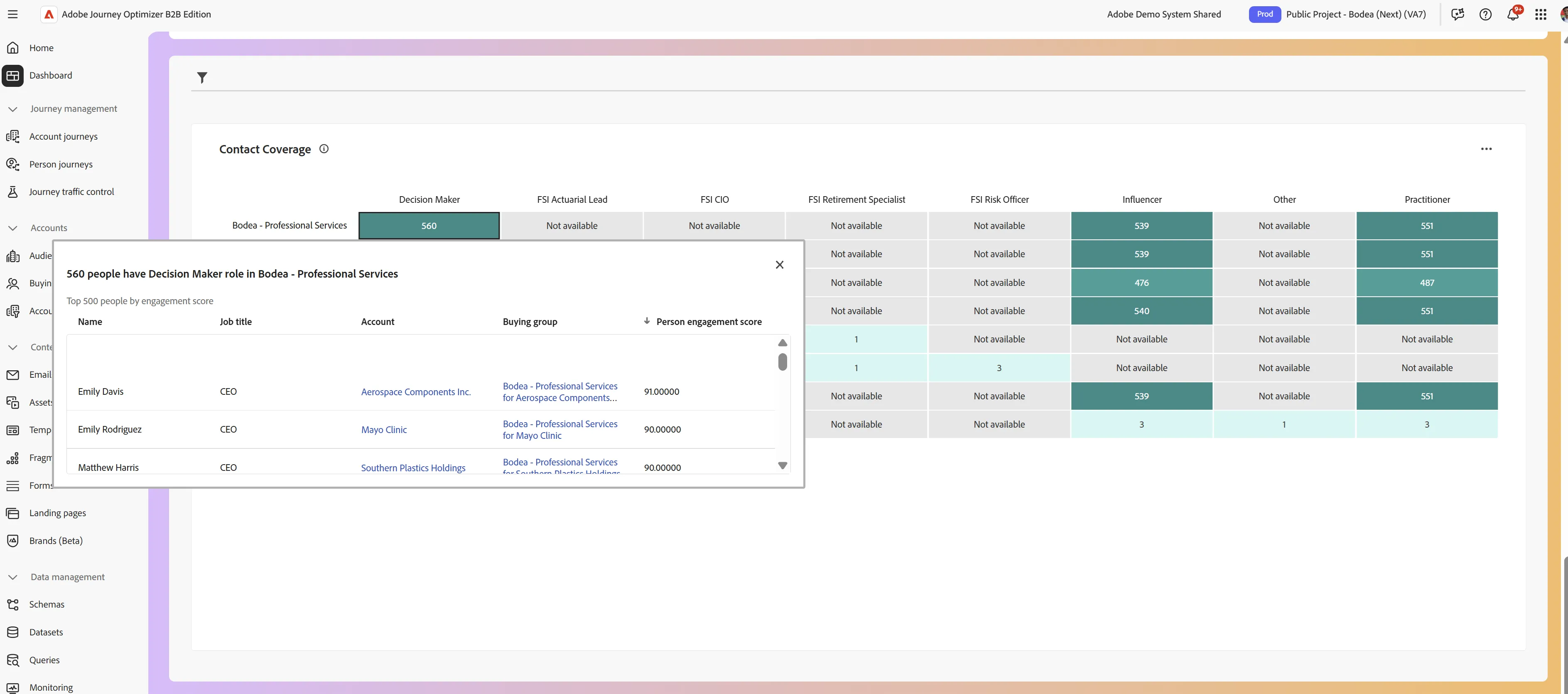Click the Datasets icon

tap(13, 632)
